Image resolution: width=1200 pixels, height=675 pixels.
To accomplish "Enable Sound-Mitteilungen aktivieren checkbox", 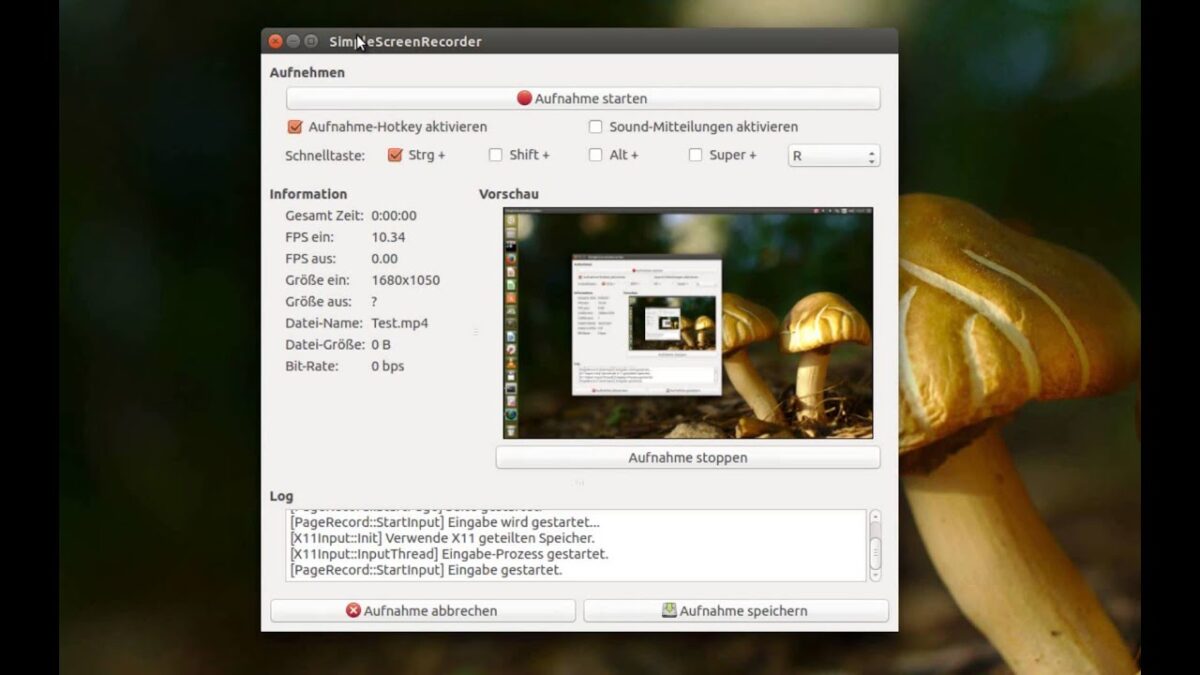I will (596, 127).
